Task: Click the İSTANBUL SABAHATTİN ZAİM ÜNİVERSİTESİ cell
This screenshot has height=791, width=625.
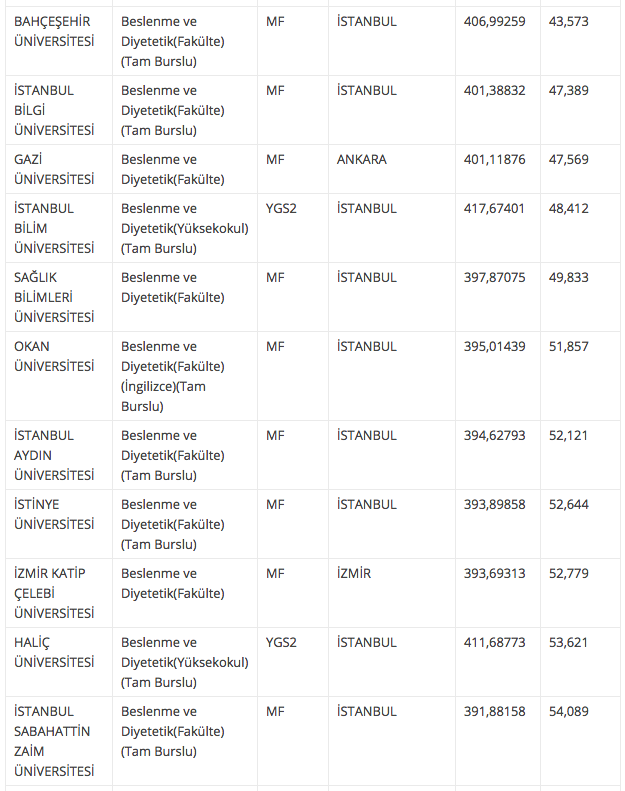Action: coord(55,741)
